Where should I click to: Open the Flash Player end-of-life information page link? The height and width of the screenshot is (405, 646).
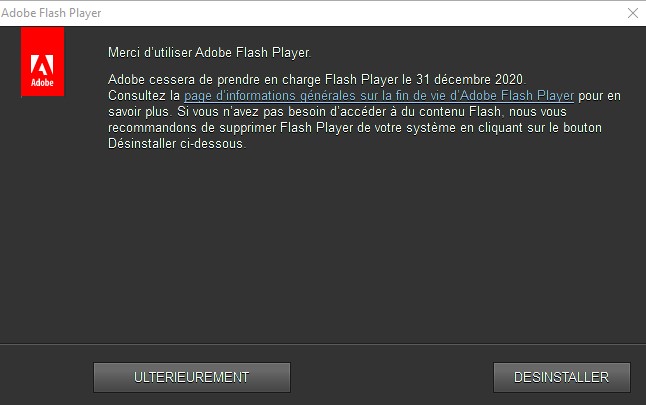pos(379,95)
